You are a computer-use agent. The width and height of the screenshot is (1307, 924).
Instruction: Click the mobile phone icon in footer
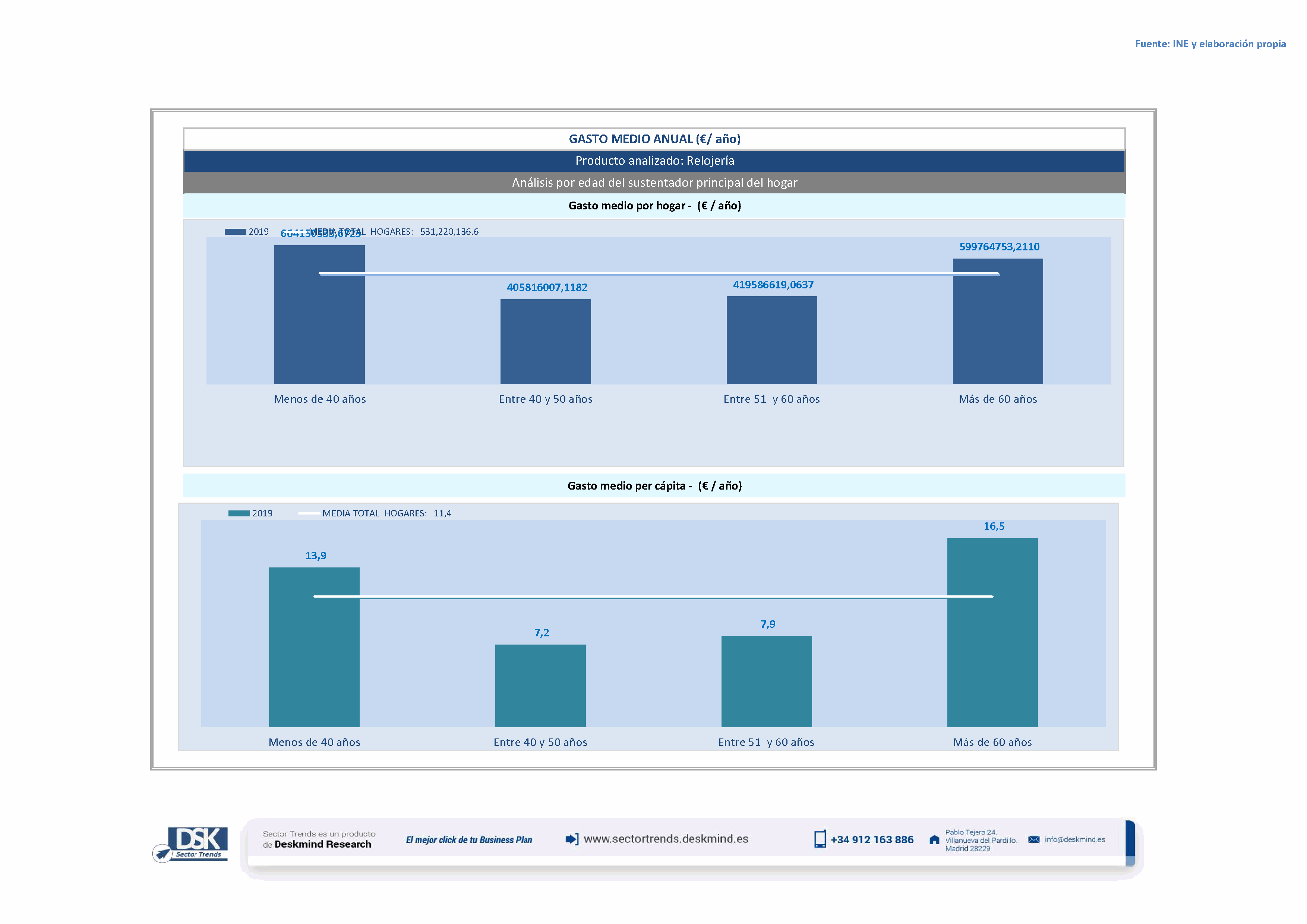pyautogui.click(x=820, y=839)
